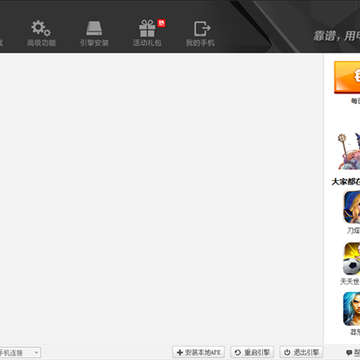Click the red 热 badge on the gift icon

point(161,23)
